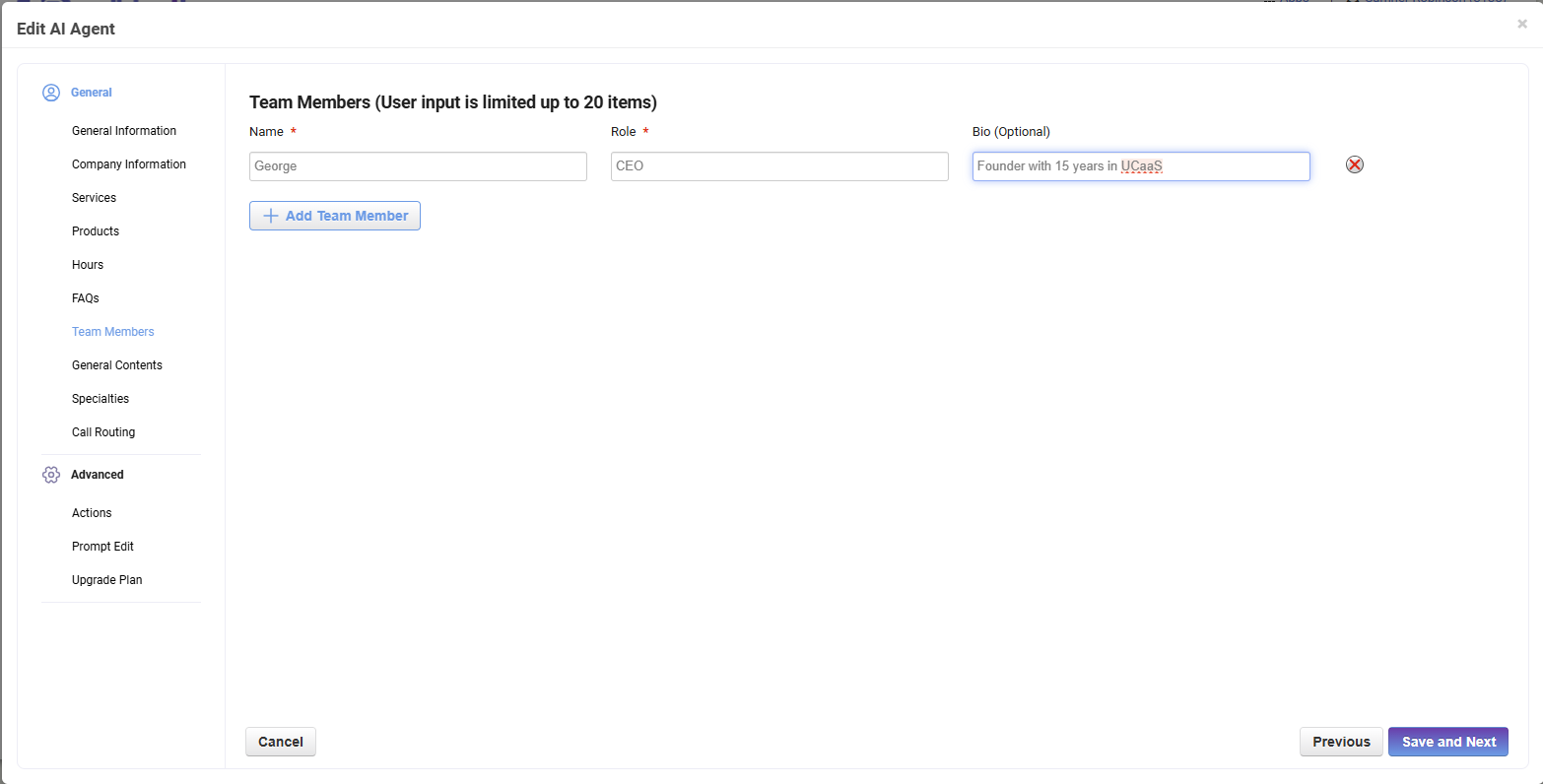The width and height of the screenshot is (1543, 784).
Task: Go to FAQs section
Action: [x=86, y=298]
